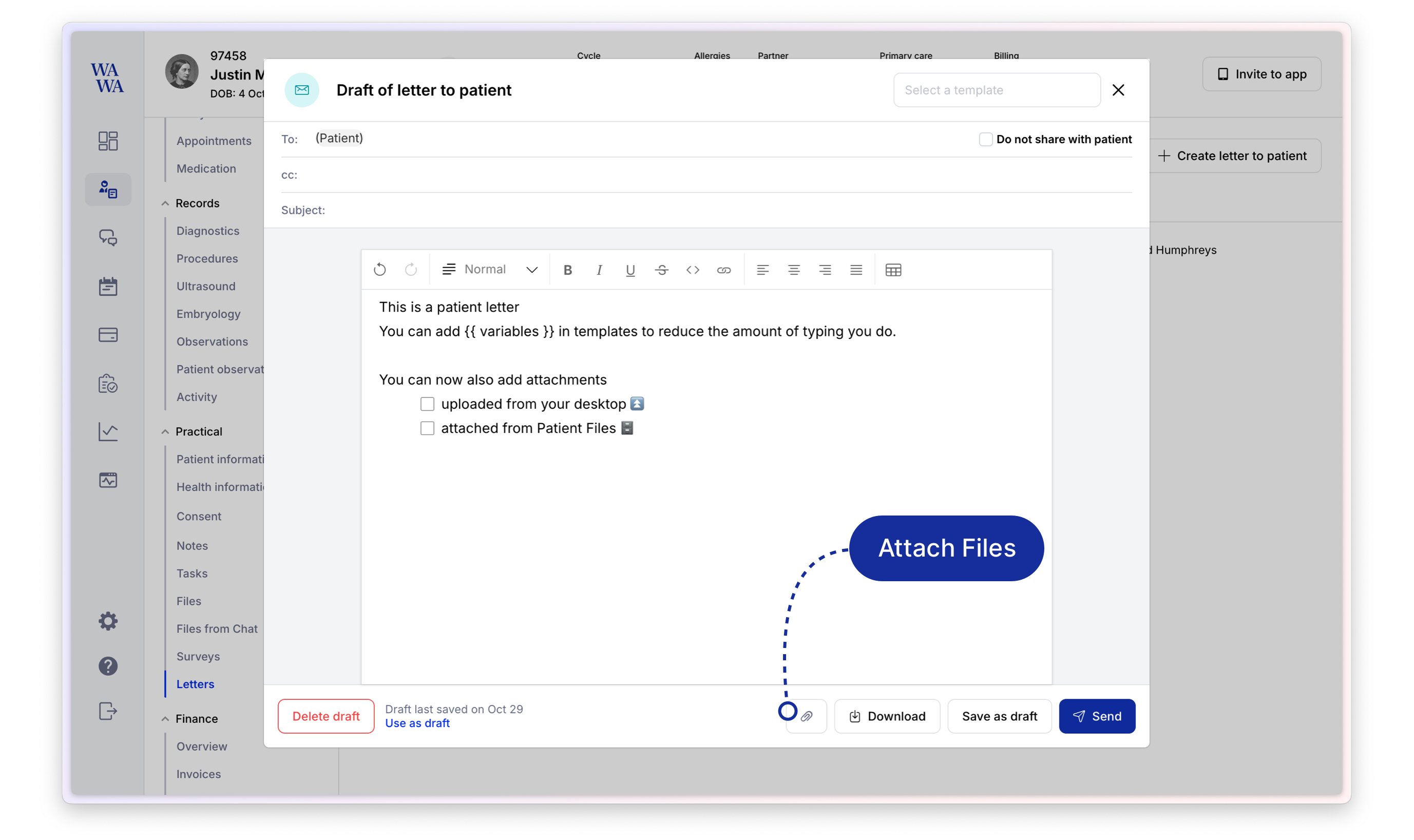The width and height of the screenshot is (1414, 840).
Task: Click the undo arrow icon
Action: click(x=380, y=270)
